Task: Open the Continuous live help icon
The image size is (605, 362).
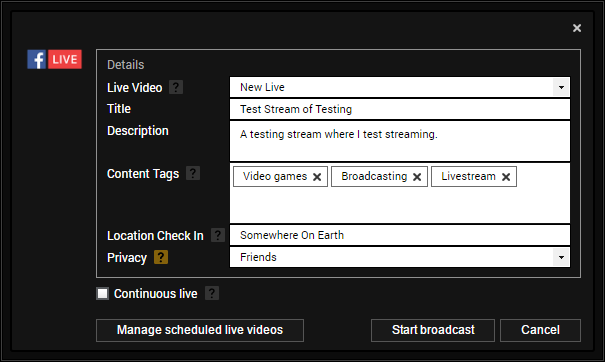Action: click(212, 293)
